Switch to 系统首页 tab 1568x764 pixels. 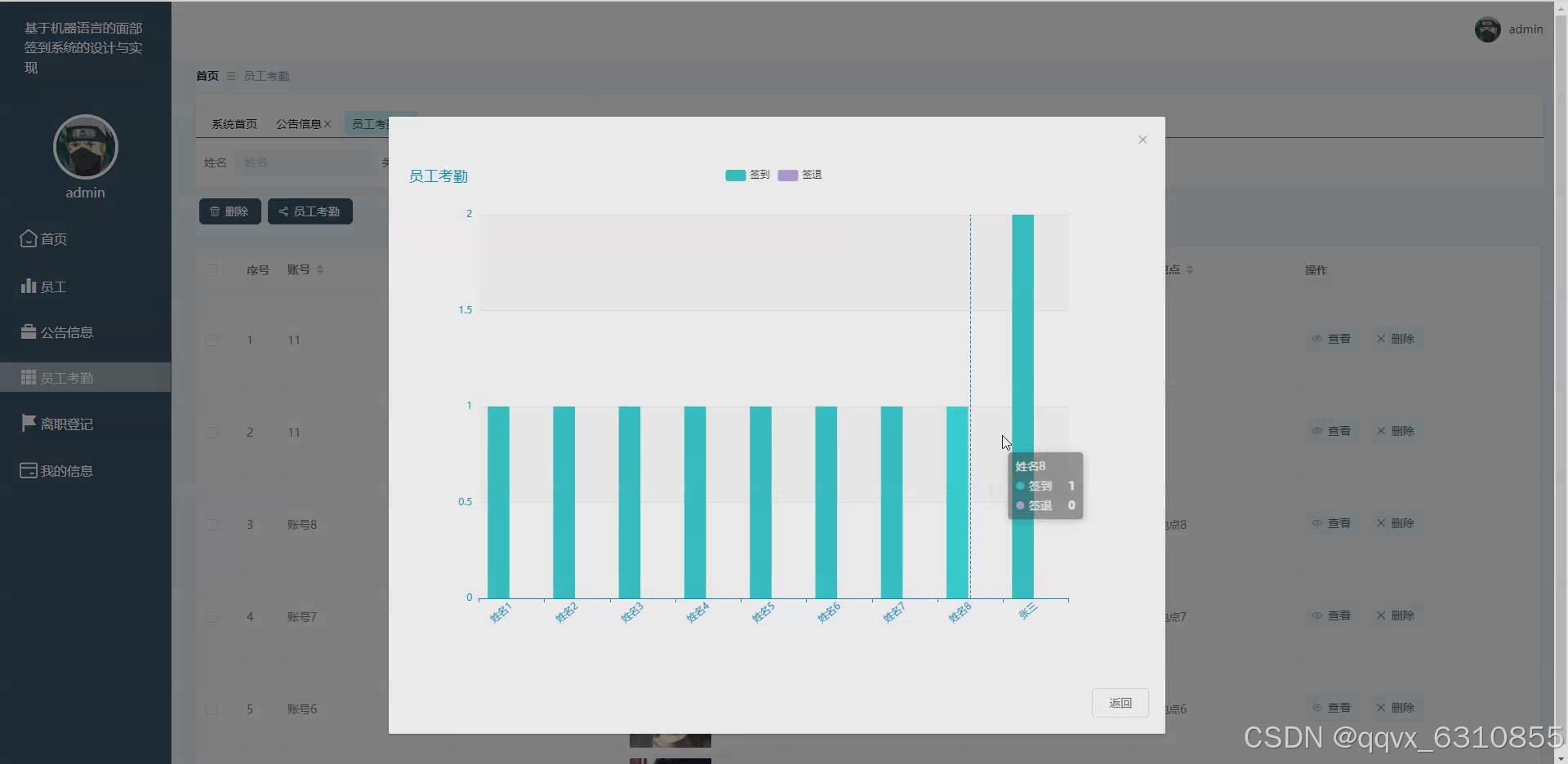click(x=234, y=124)
